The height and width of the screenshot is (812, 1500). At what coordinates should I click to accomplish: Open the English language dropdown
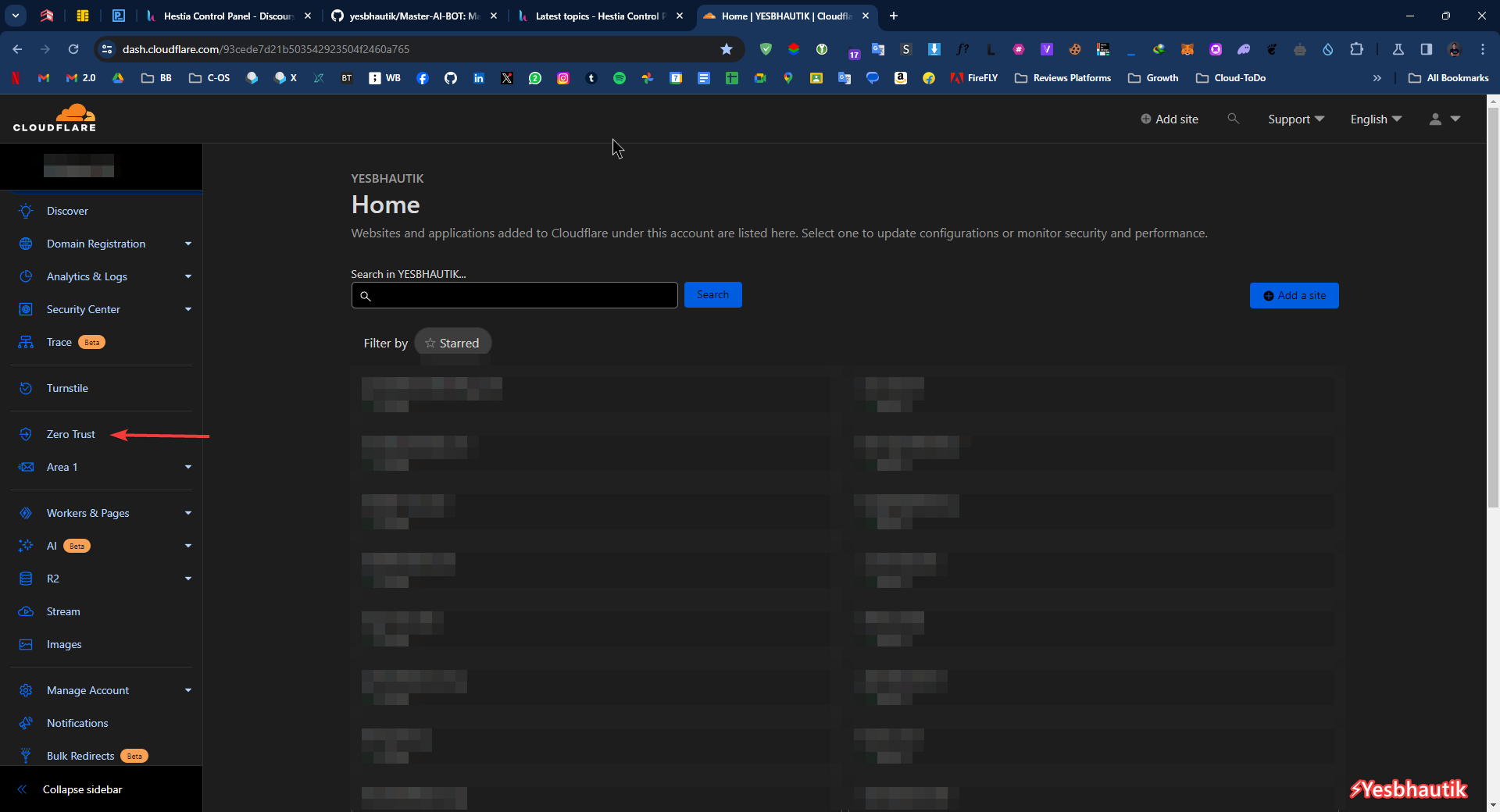[x=1376, y=119]
